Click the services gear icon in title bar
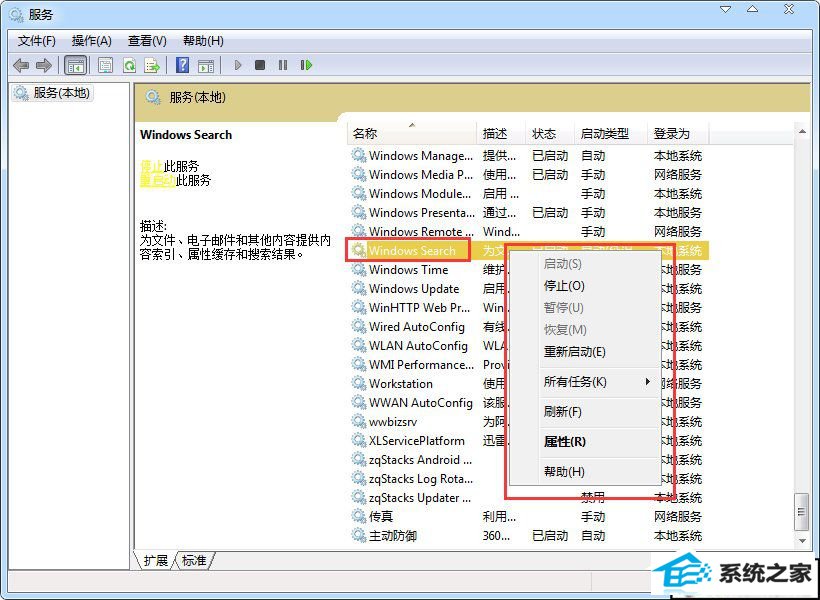The image size is (820, 600). (16, 15)
